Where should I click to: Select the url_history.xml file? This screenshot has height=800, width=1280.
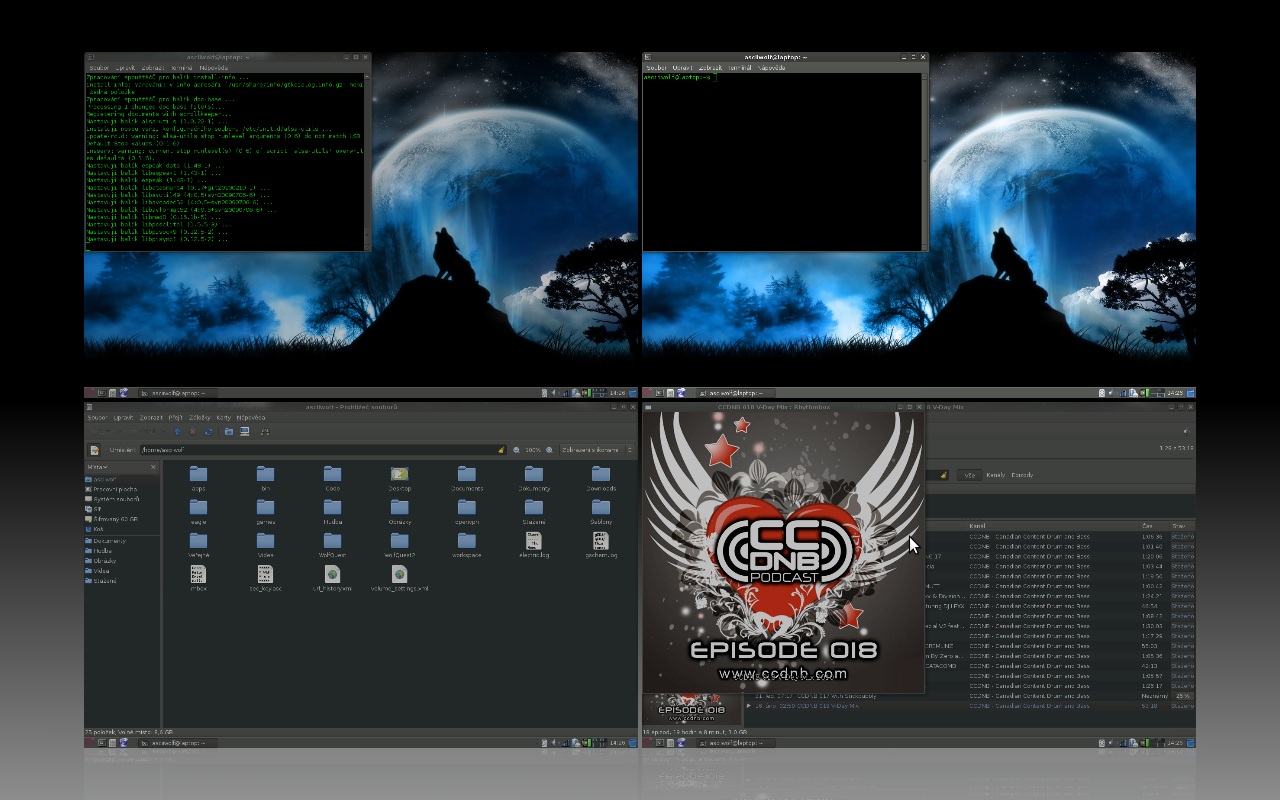coord(332,578)
